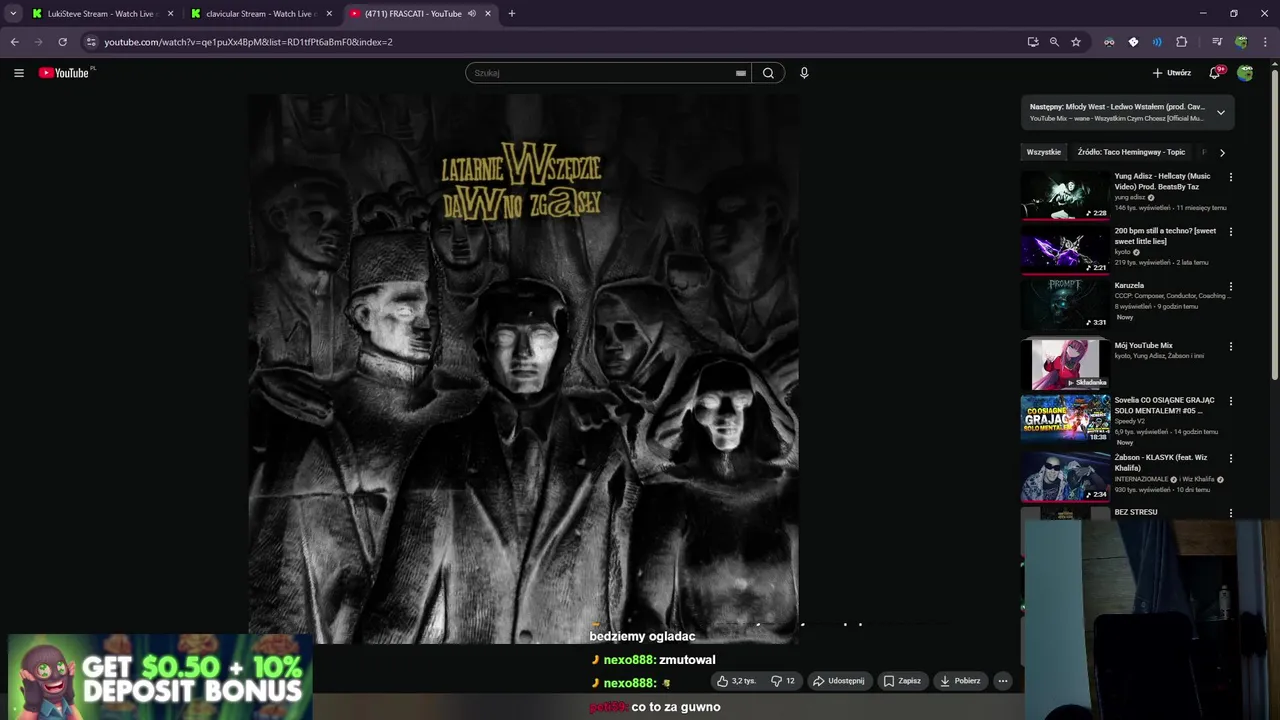Expand the Następny playlist panel chevron
The image size is (1280, 720).
click(x=1221, y=113)
